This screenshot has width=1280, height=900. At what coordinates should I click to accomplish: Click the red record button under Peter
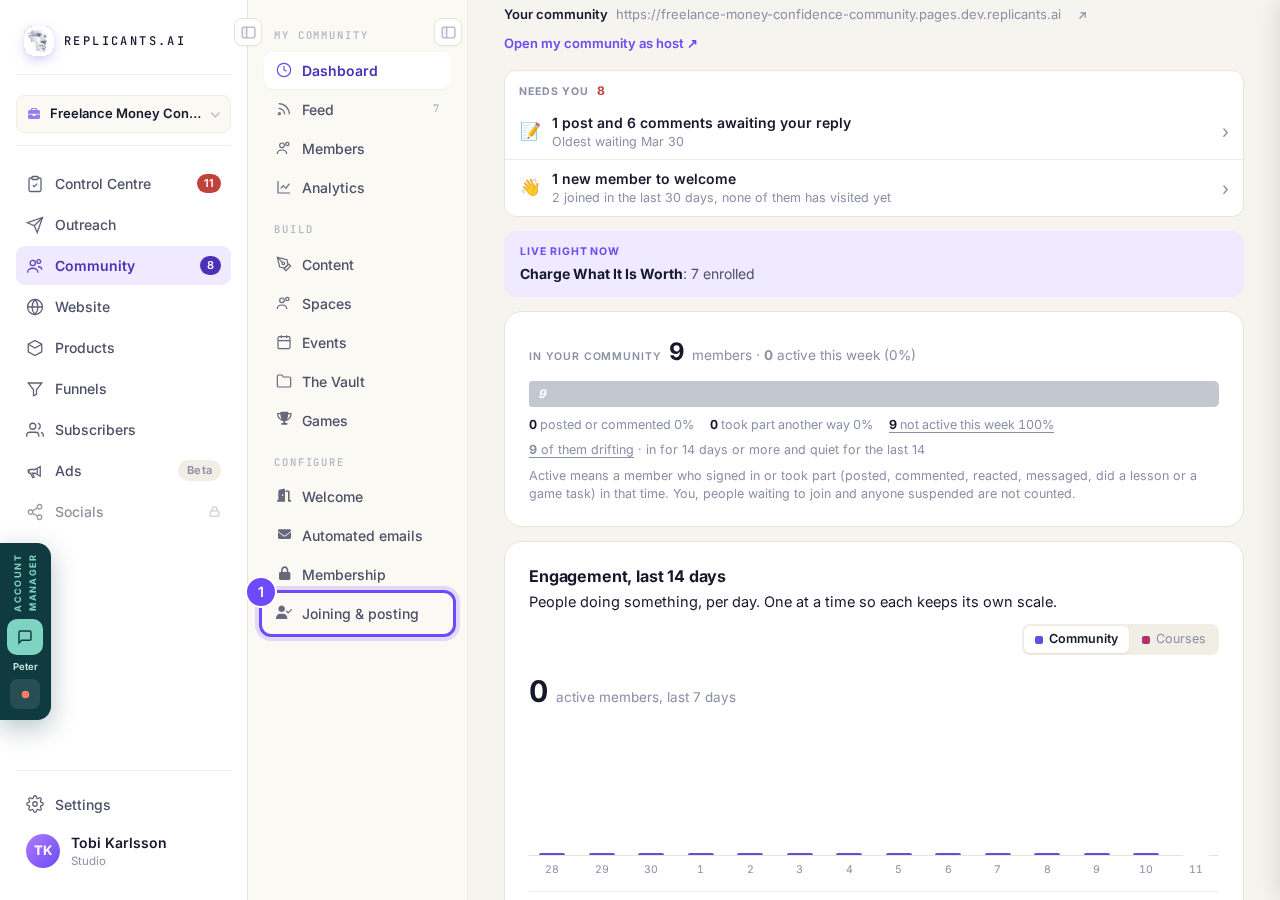(x=25, y=694)
